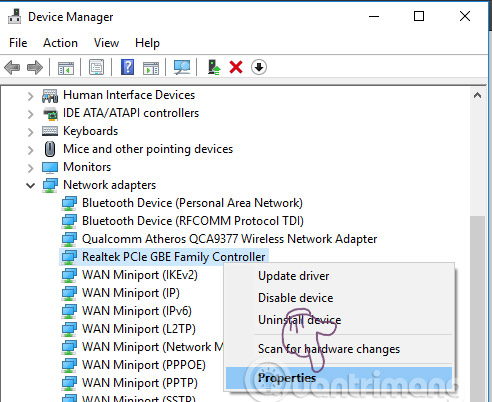Screen dimensions: 492x402
Task: Expand the Human Interface Devices node
Action: [x=30, y=97]
